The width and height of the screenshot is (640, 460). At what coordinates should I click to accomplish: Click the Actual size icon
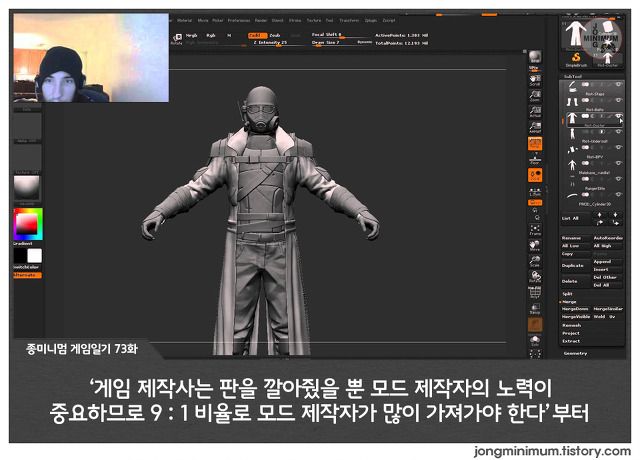[535, 111]
